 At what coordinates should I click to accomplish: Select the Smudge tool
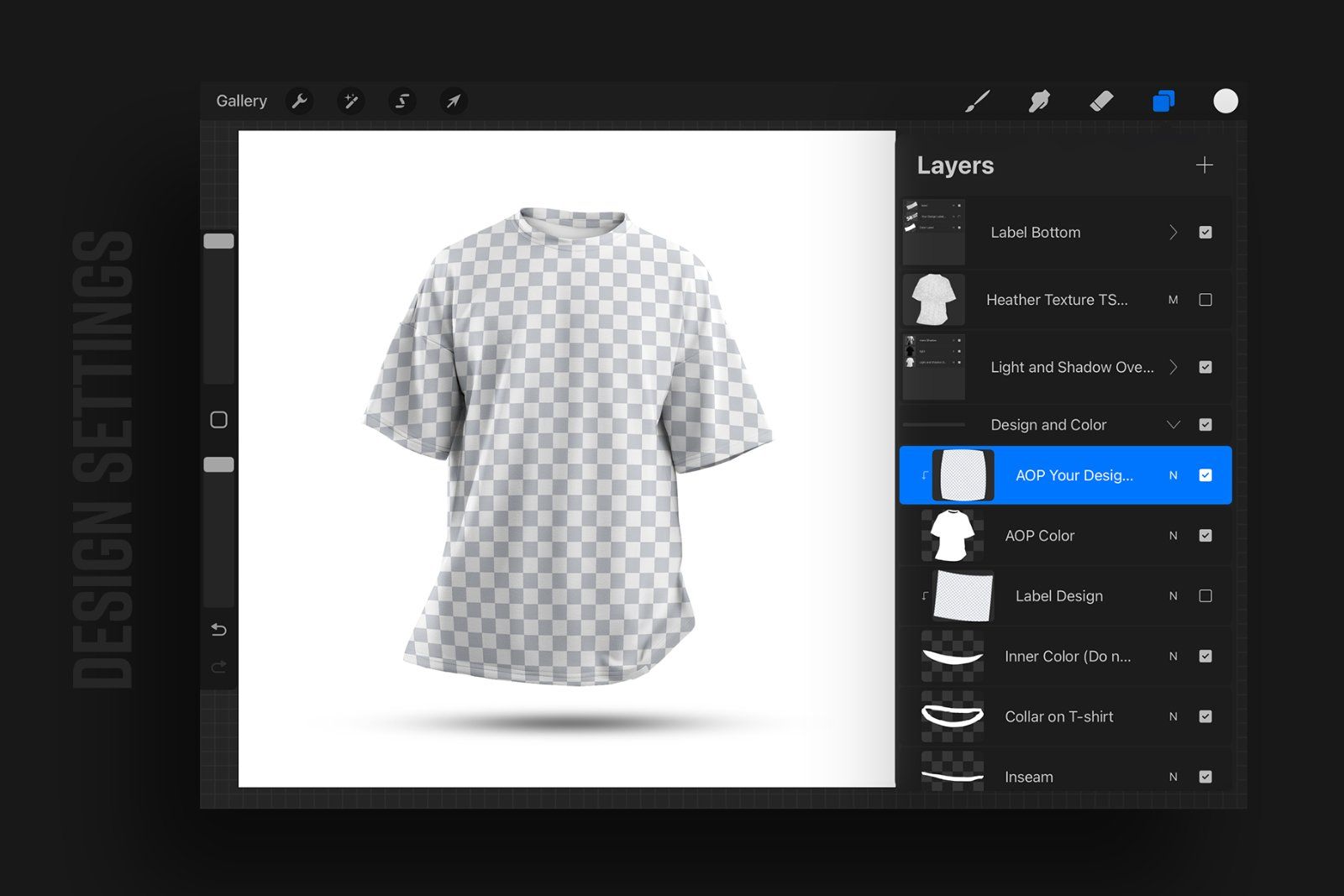coord(1040,101)
